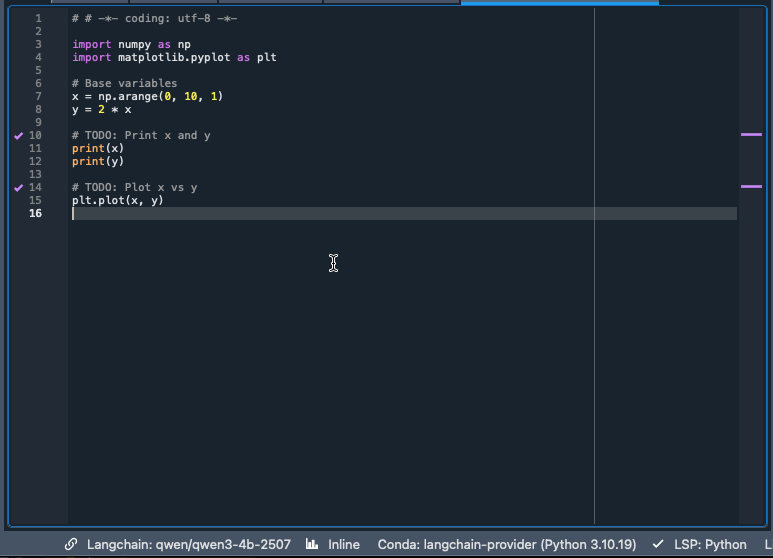Click the TODO checkmark marker on line 10
Screen dimensions: 773x558
point(18,135)
